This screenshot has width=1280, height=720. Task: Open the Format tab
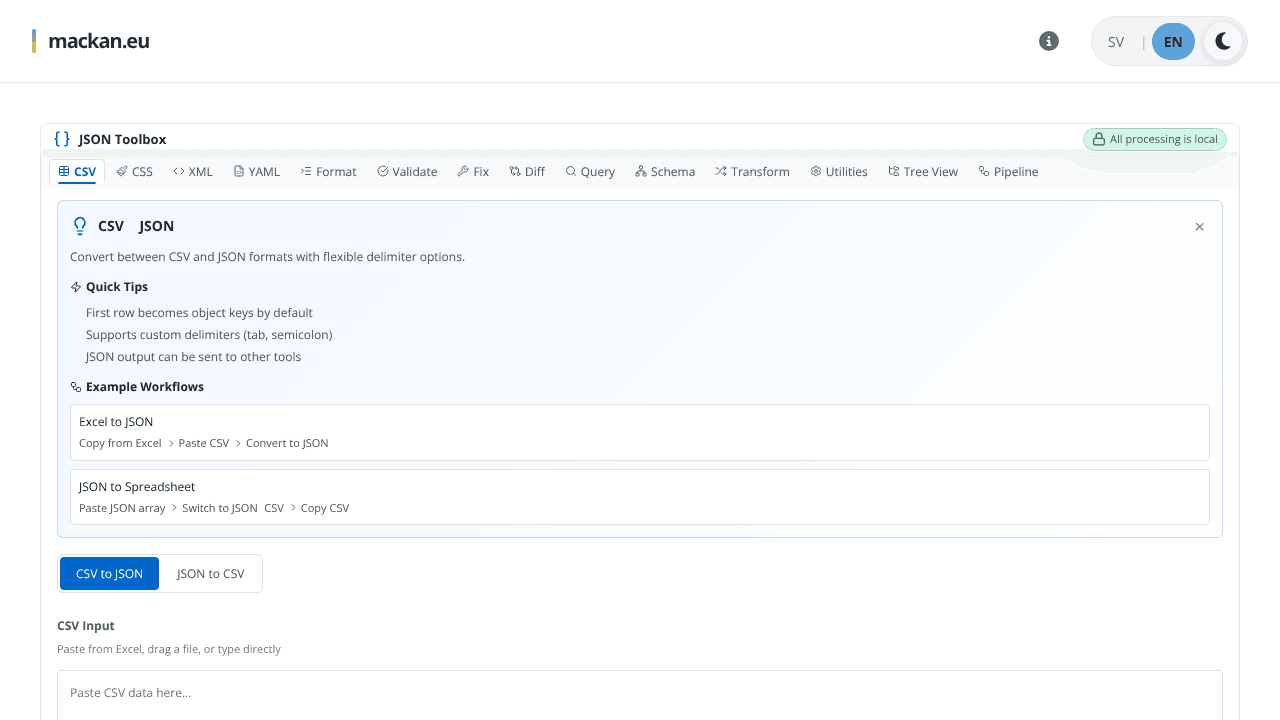(x=328, y=172)
